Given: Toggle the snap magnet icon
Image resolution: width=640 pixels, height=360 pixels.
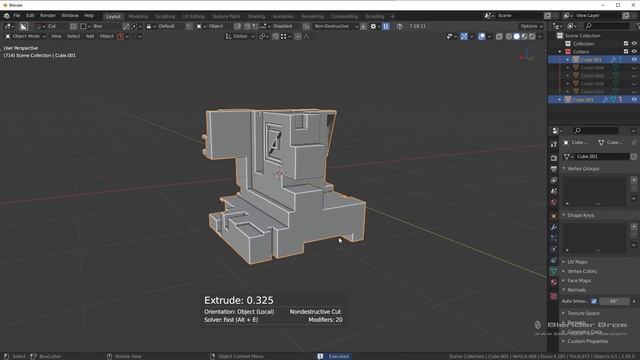Looking at the screenshot, I should coord(276,36).
